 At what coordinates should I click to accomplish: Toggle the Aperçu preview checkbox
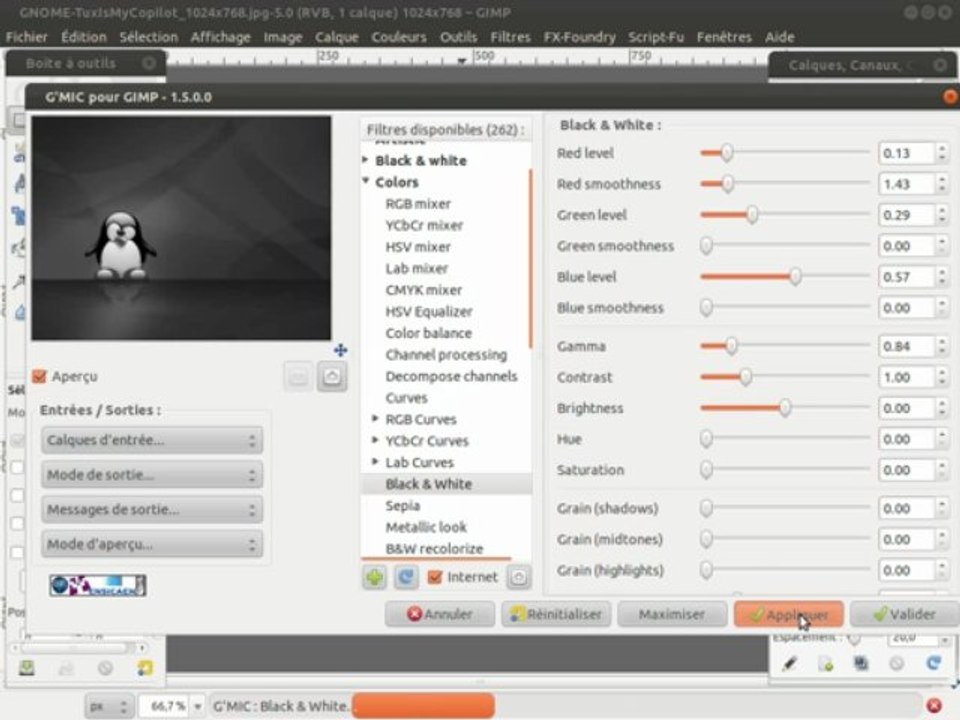tap(40, 376)
